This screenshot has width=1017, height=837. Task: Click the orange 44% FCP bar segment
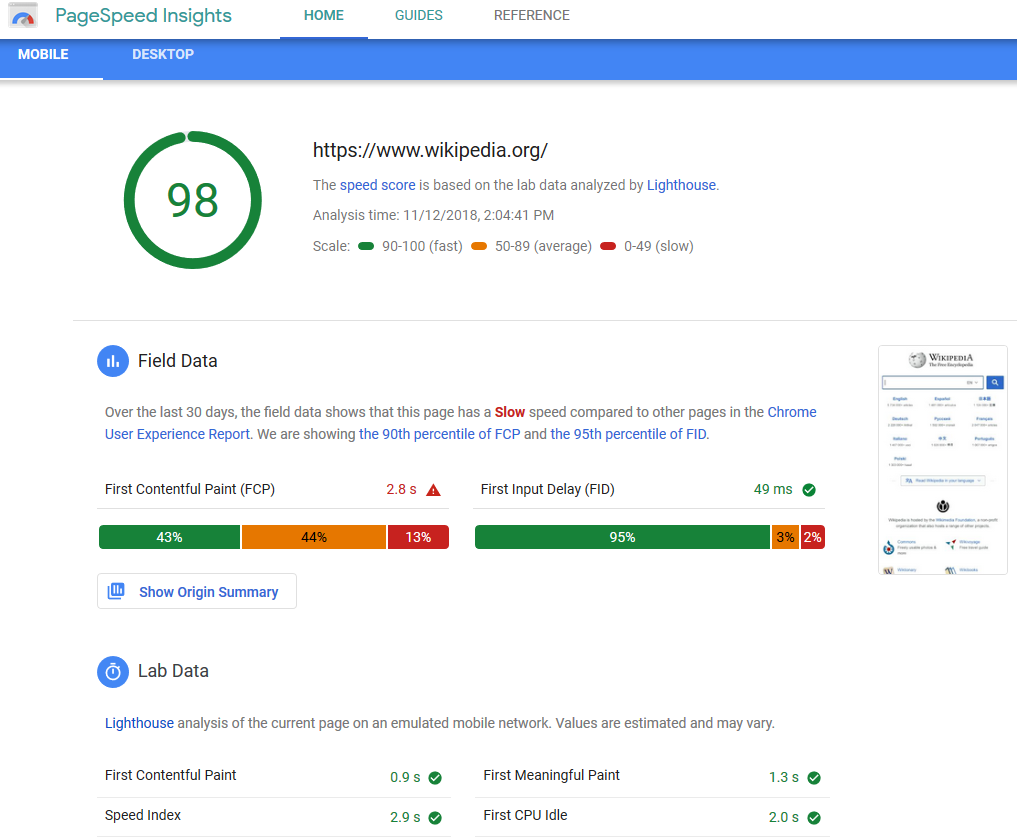[x=314, y=537]
